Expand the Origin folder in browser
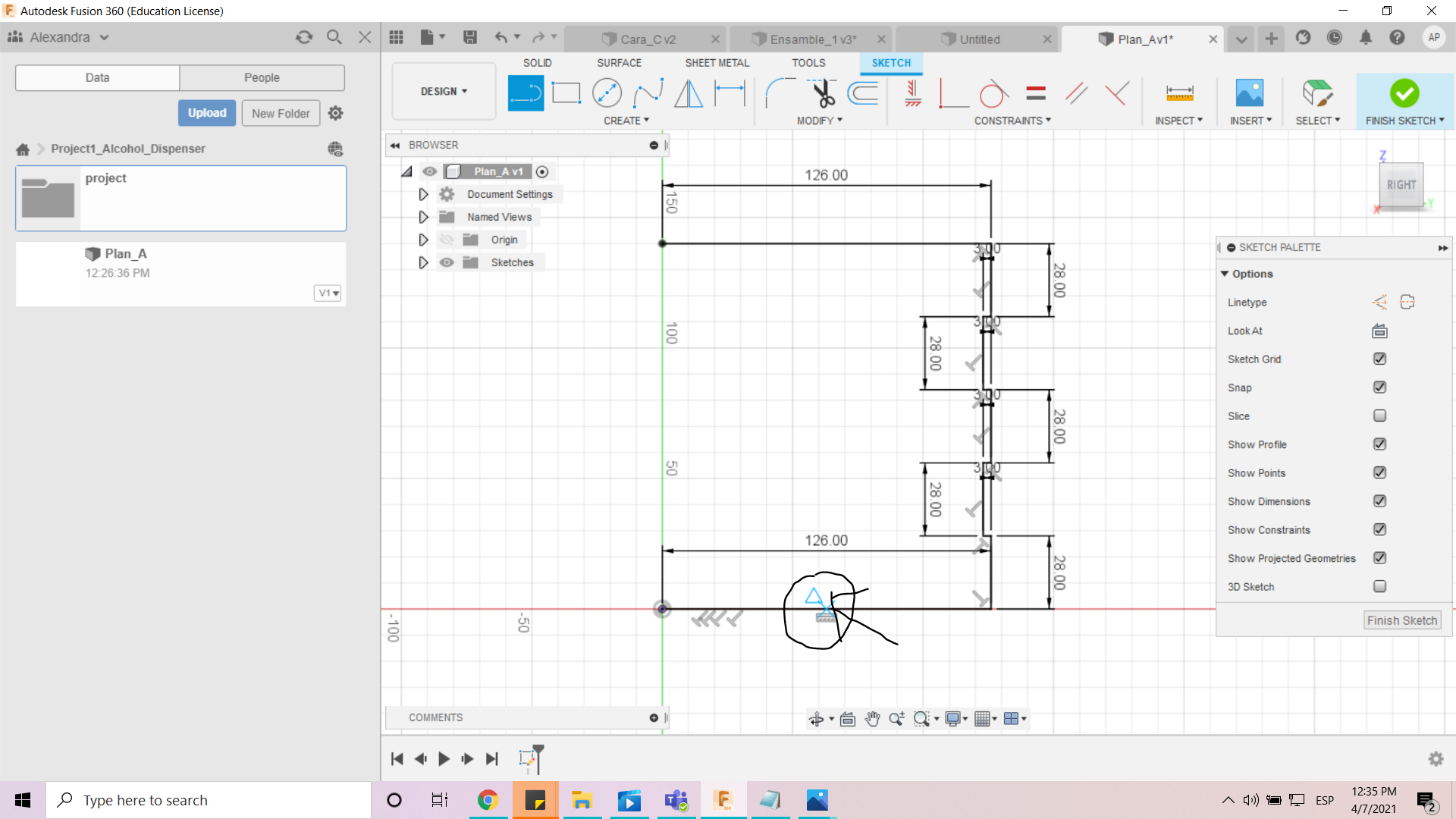The height and width of the screenshot is (819, 1456). pos(423,239)
